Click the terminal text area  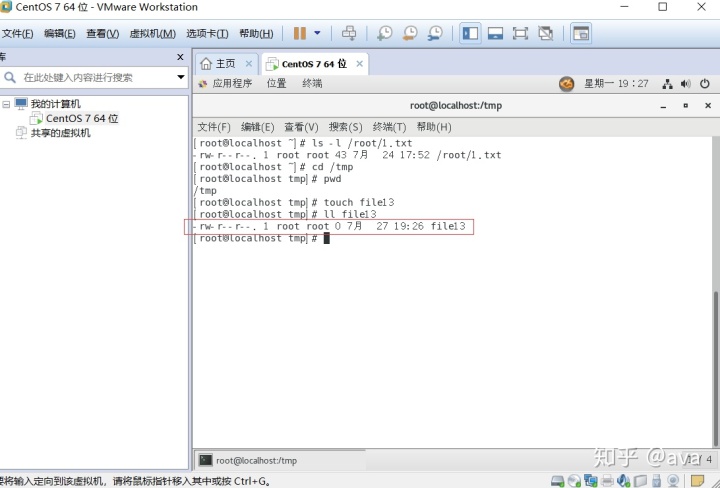coord(452,292)
